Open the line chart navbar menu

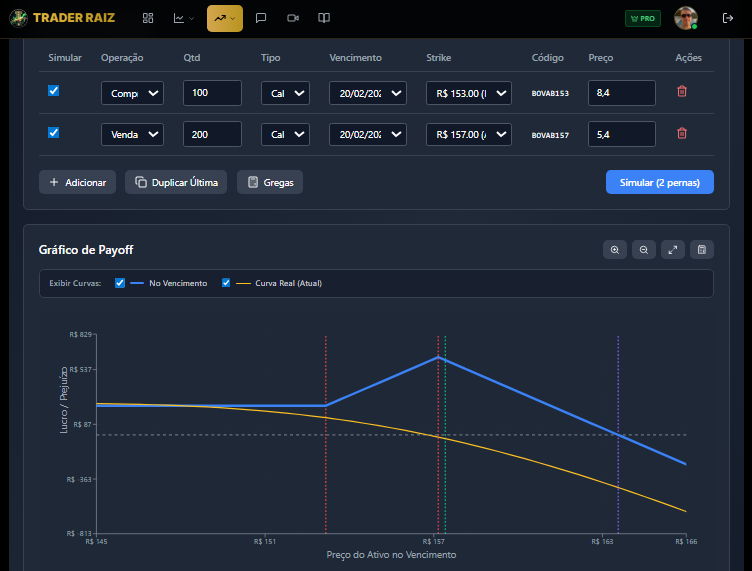[x=183, y=18]
